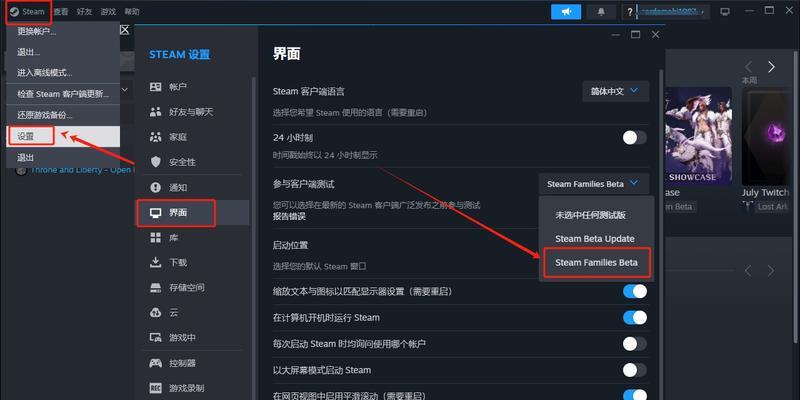This screenshot has width=800, height=400.
Task: Open the SHOWCASE game artwork thumbnail
Action: pos(699,136)
